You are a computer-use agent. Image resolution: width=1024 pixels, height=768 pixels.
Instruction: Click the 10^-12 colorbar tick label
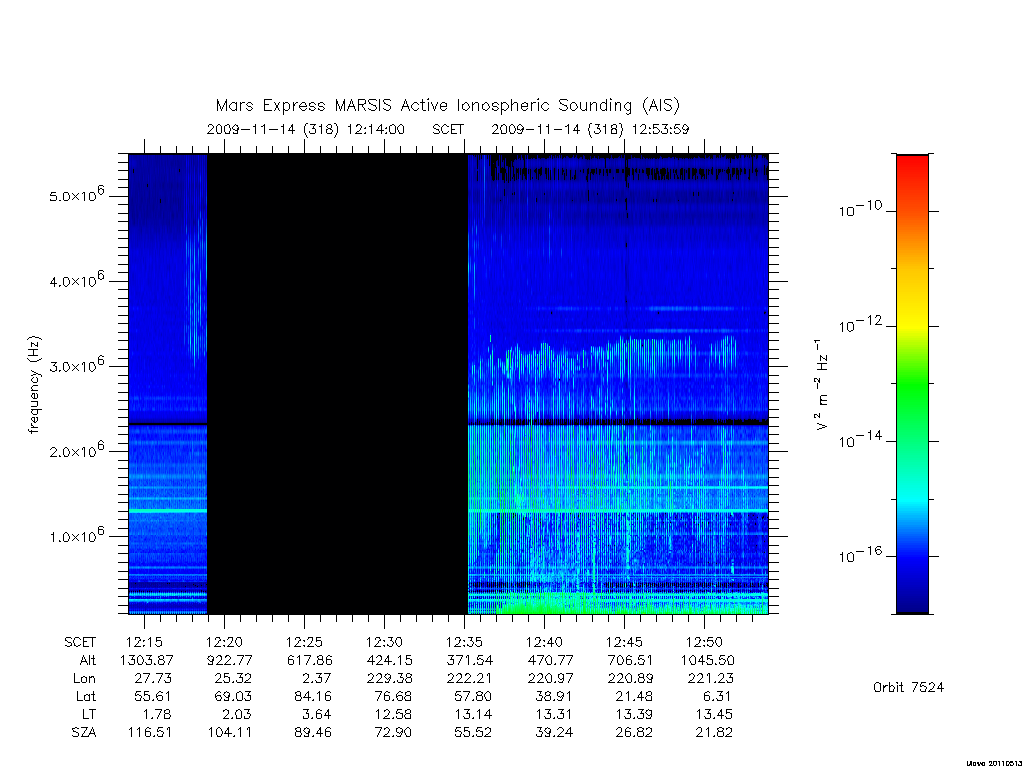(860, 324)
